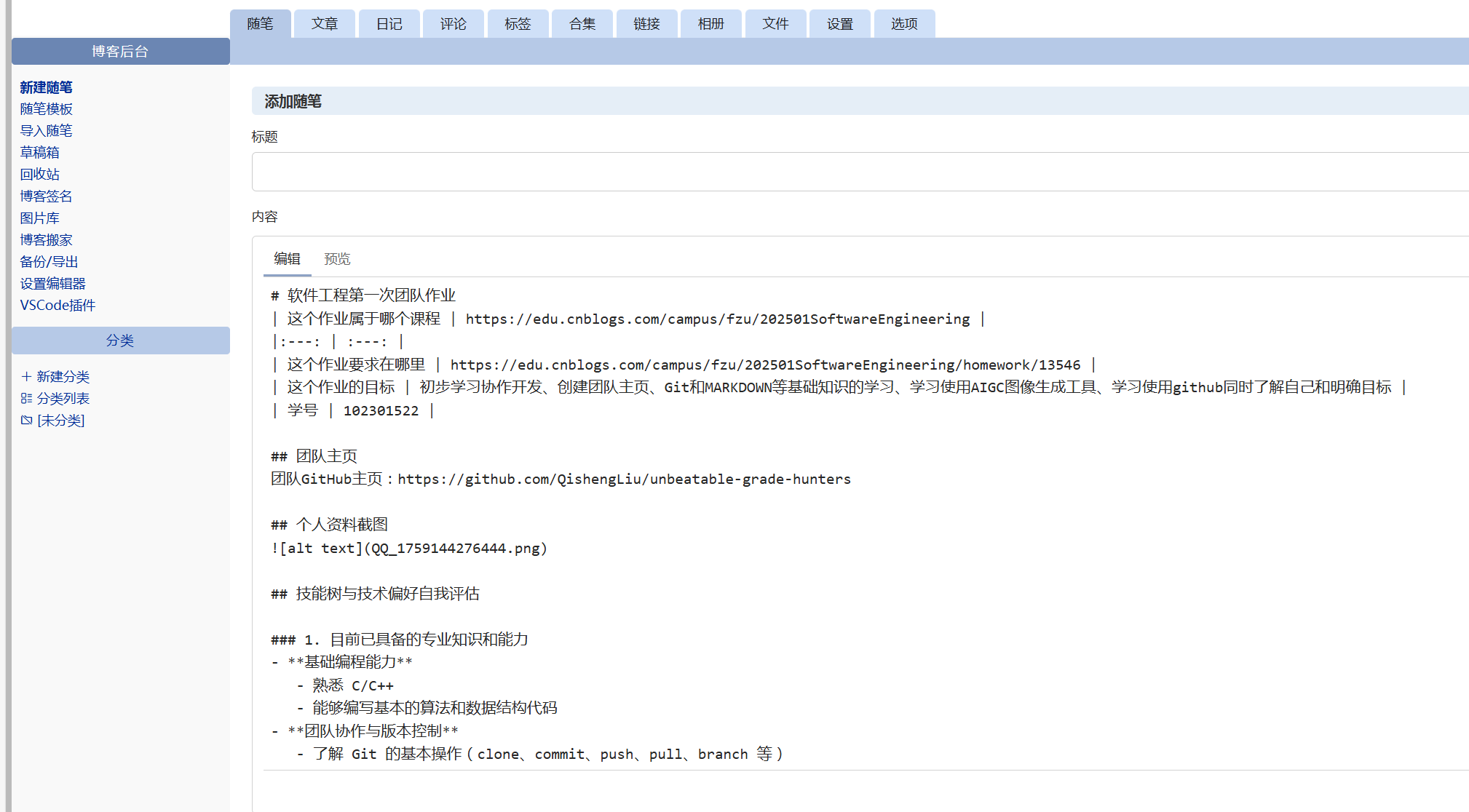Click the 标题 title input field
This screenshot has height=812, width=1469.
point(728,172)
